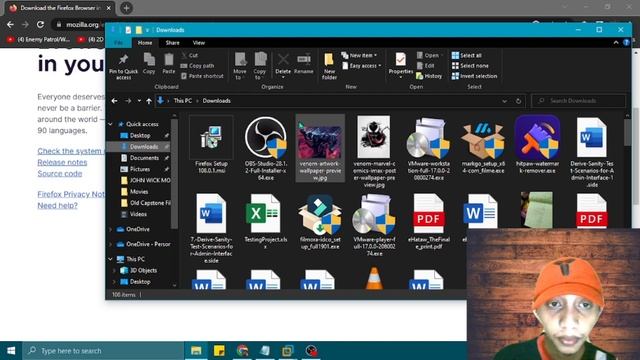This screenshot has width=640, height=360.
Task: Open the Easy access dropdown
Action: 362,66
